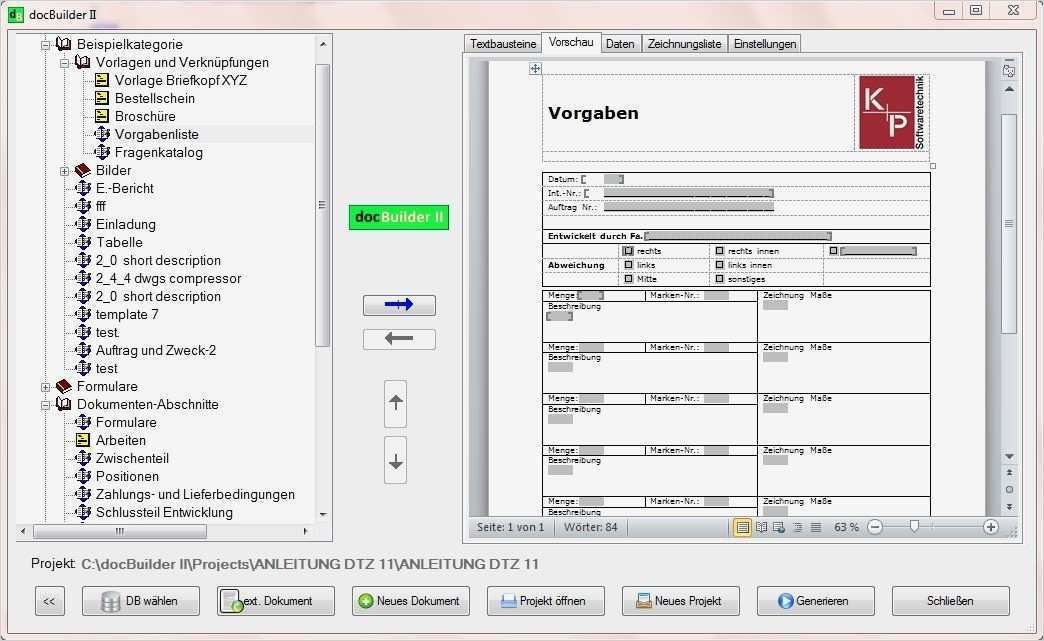Select 2_4_4 dwgs compressor tree item

(x=168, y=278)
